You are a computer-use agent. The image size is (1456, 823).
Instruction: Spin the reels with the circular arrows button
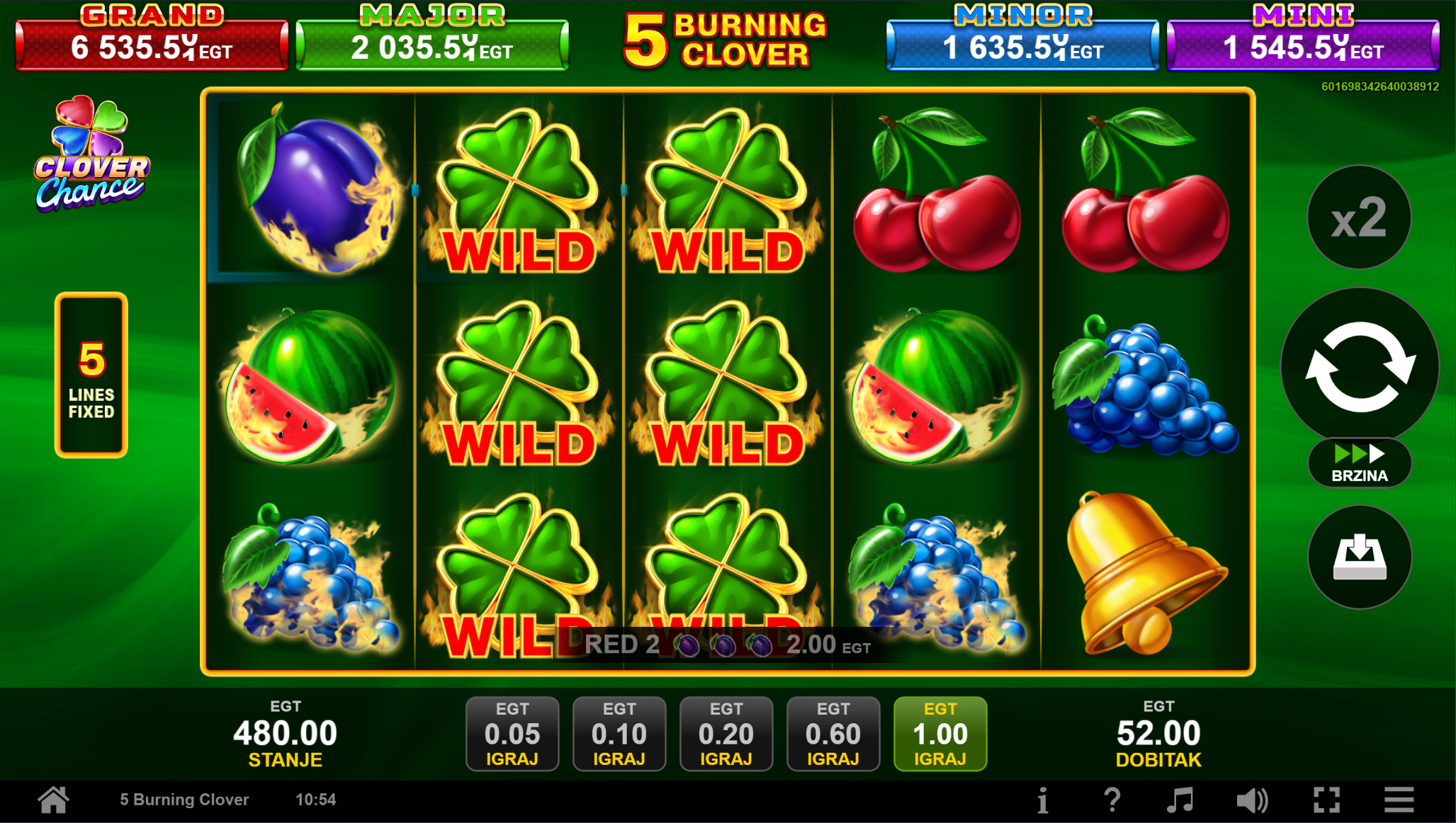pyautogui.click(x=1360, y=366)
